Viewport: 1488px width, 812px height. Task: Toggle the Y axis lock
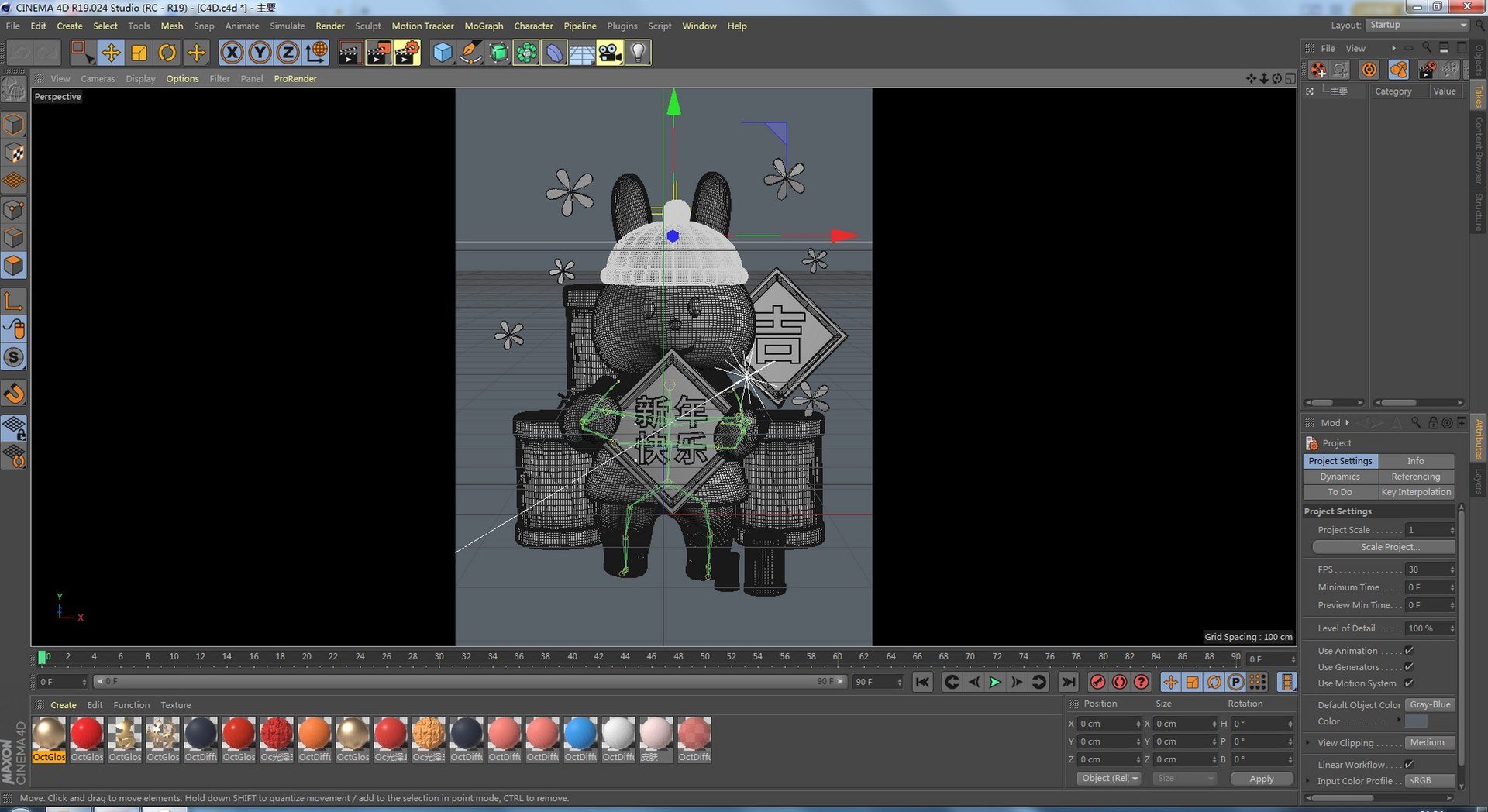click(260, 53)
